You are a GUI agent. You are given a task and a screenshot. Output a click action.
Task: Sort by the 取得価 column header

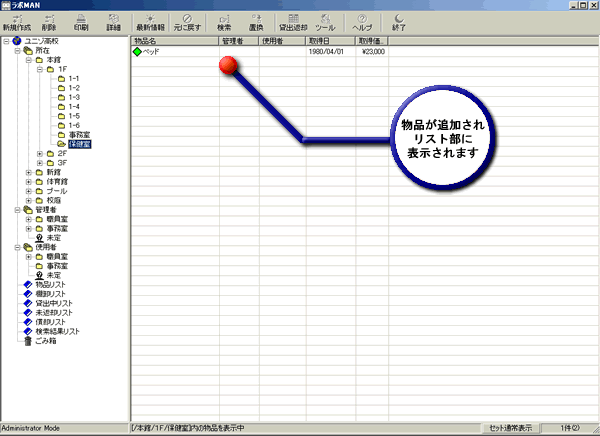[x=372, y=41]
